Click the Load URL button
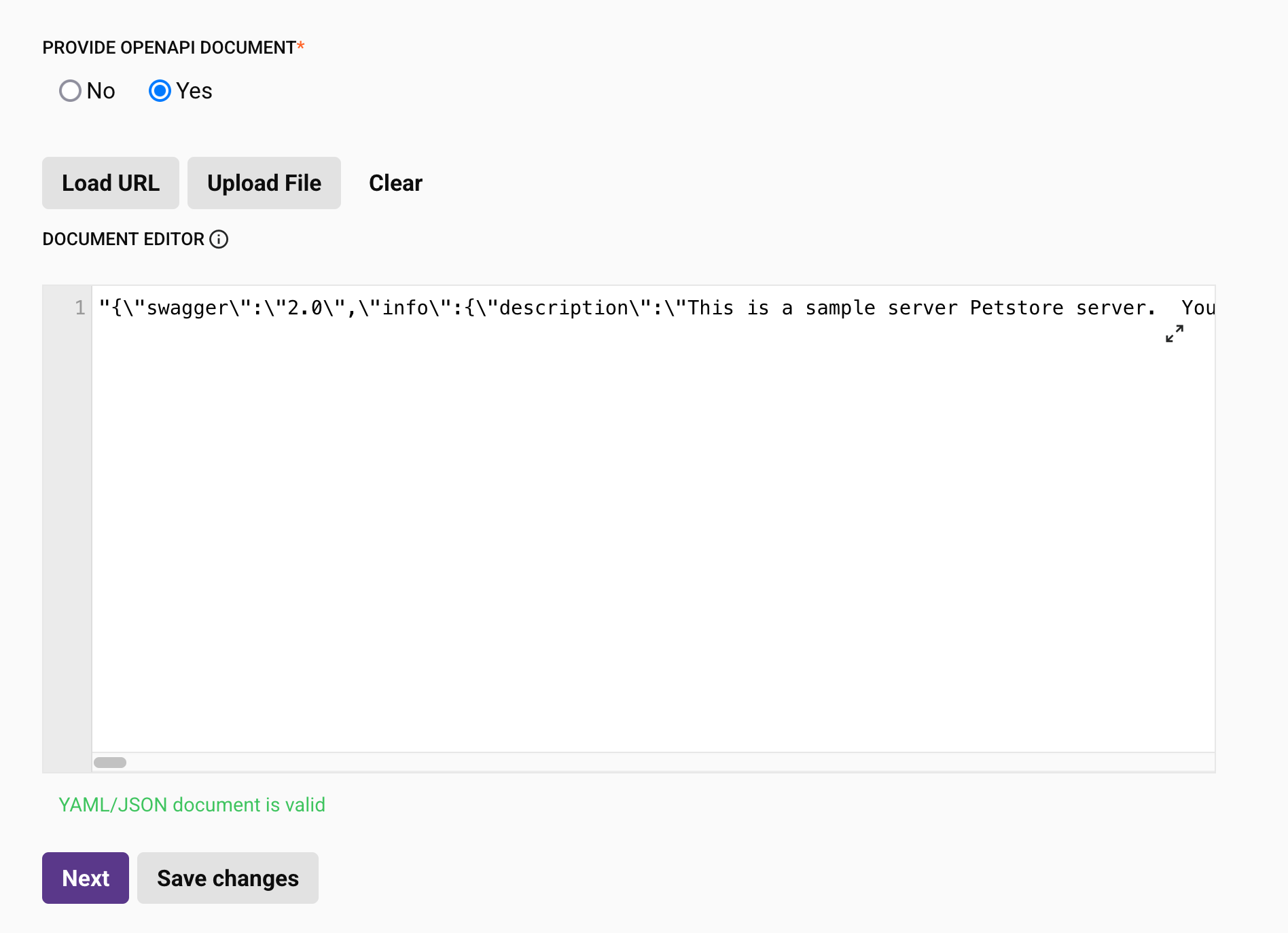Screen dimensions: 1288x933 point(110,183)
